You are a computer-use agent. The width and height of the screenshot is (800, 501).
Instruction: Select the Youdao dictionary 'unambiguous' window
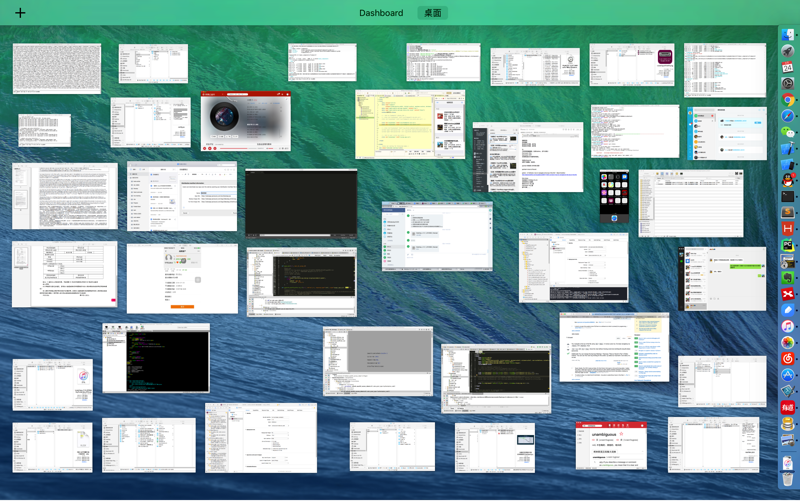tap(611, 445)
